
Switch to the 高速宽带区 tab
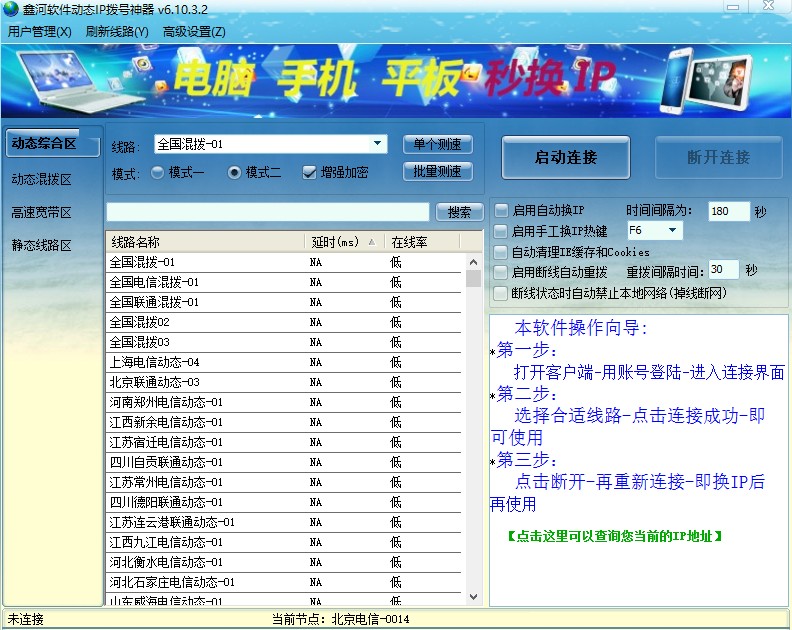41,213
